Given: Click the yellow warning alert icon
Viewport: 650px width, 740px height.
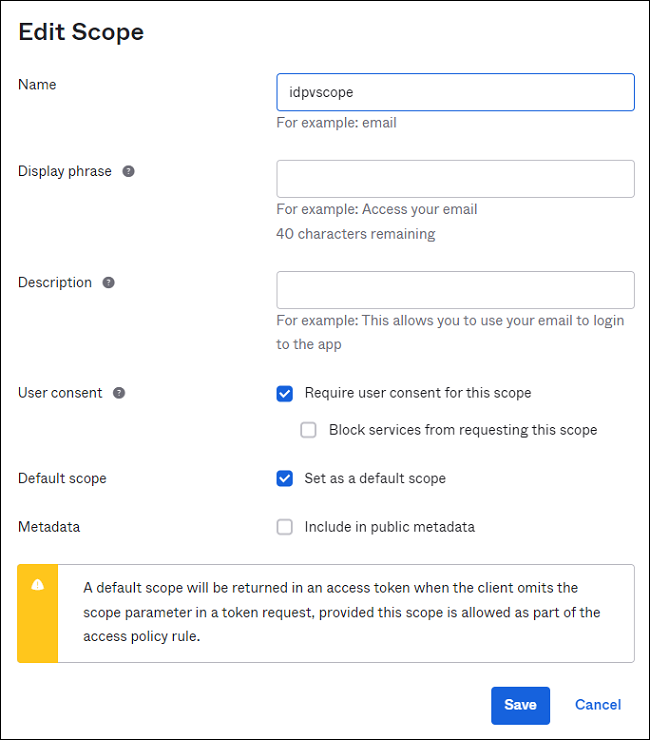Looking at the screenshot, I should [38, 585].
